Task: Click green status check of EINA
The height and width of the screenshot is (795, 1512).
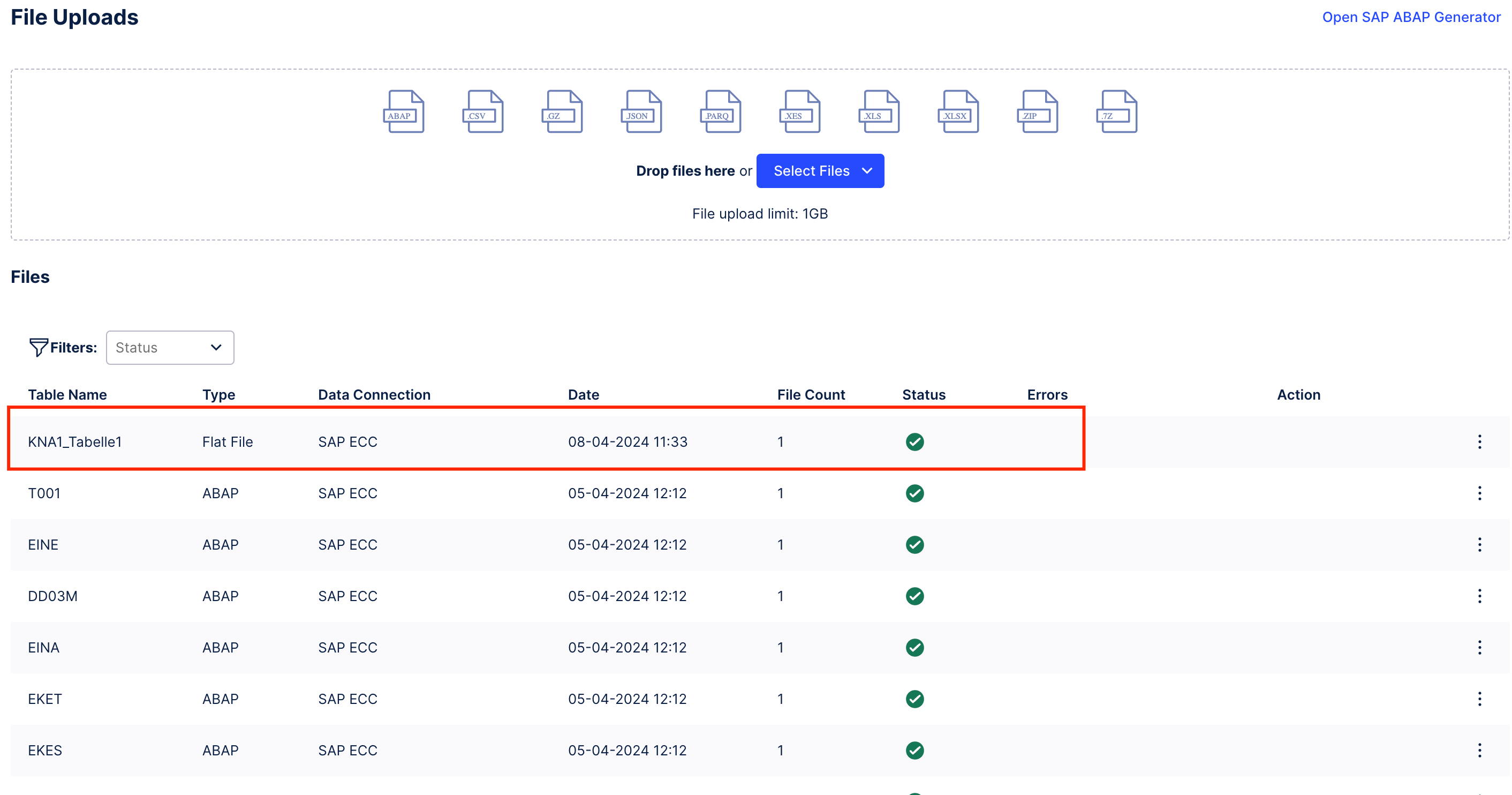Action: click(x=914, y=648)
